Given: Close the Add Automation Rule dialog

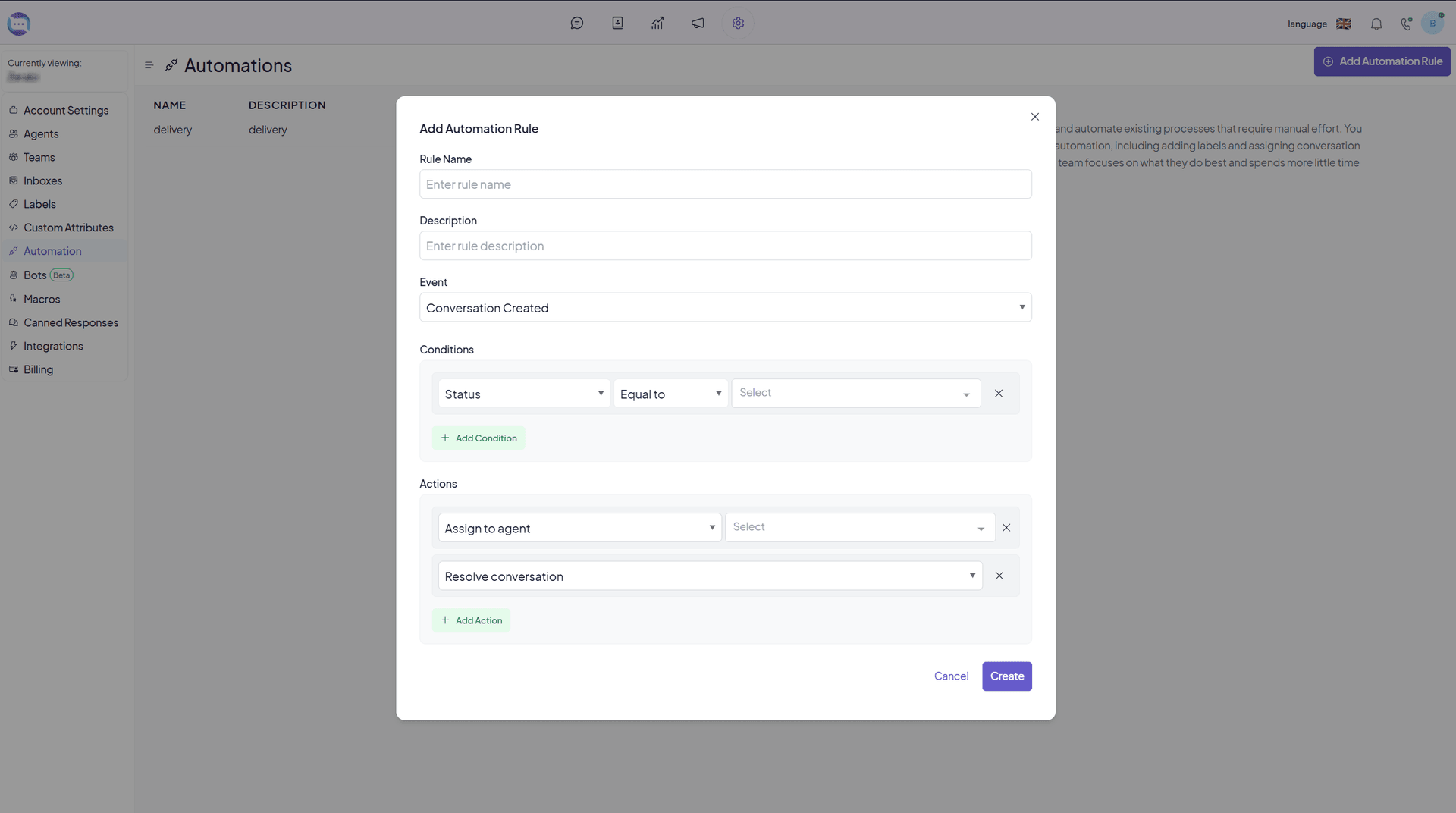Looking at the screenshot, I should click(1034, 117).
